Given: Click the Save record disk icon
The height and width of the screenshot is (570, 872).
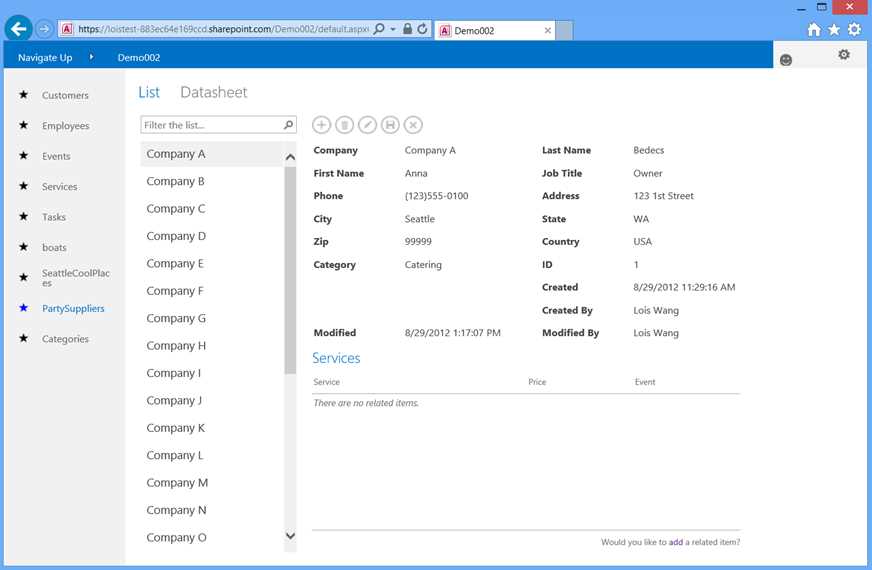Looking at the screenshot, I should [390, 125].
